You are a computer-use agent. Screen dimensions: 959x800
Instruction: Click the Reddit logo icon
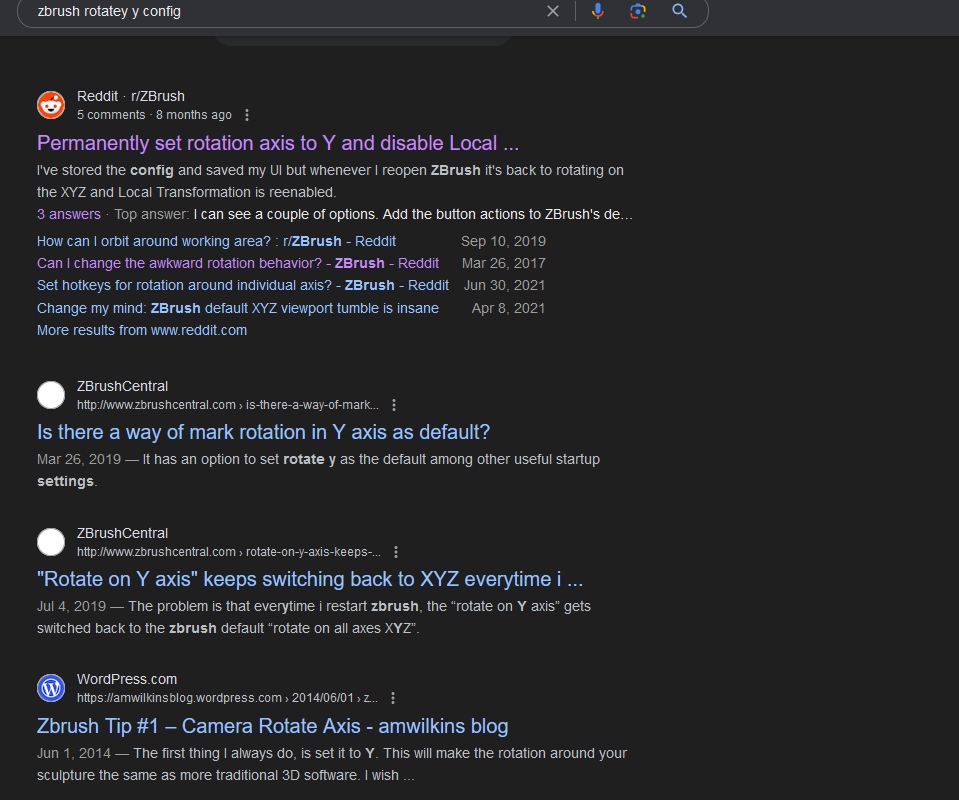pyautogui.click(x=51, y=105)
